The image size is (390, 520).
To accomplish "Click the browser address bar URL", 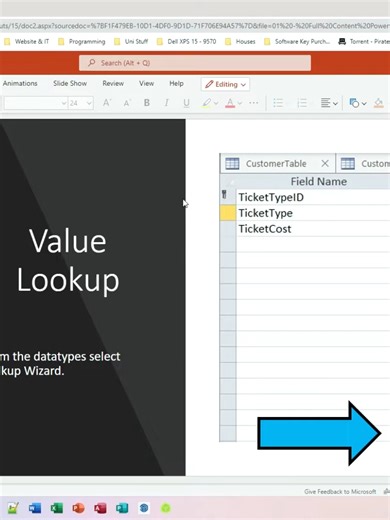I will (x=195, y=25).
